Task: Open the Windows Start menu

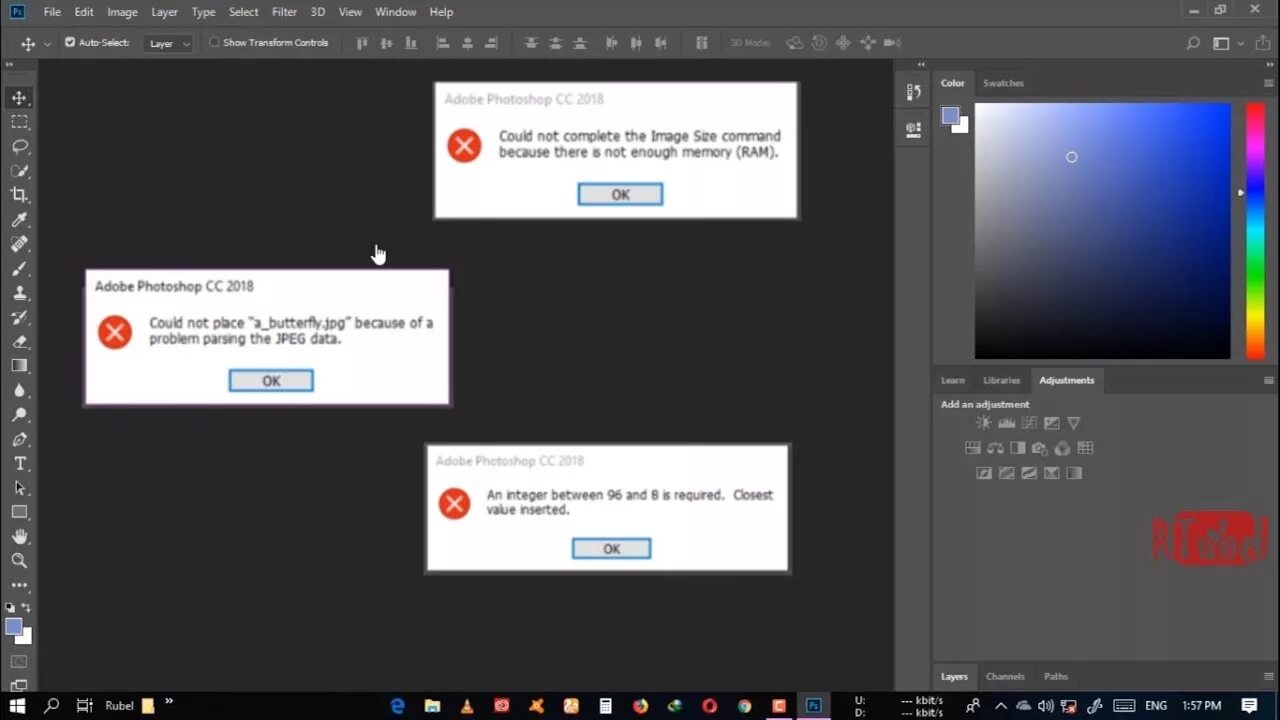Action: [17, 705]
